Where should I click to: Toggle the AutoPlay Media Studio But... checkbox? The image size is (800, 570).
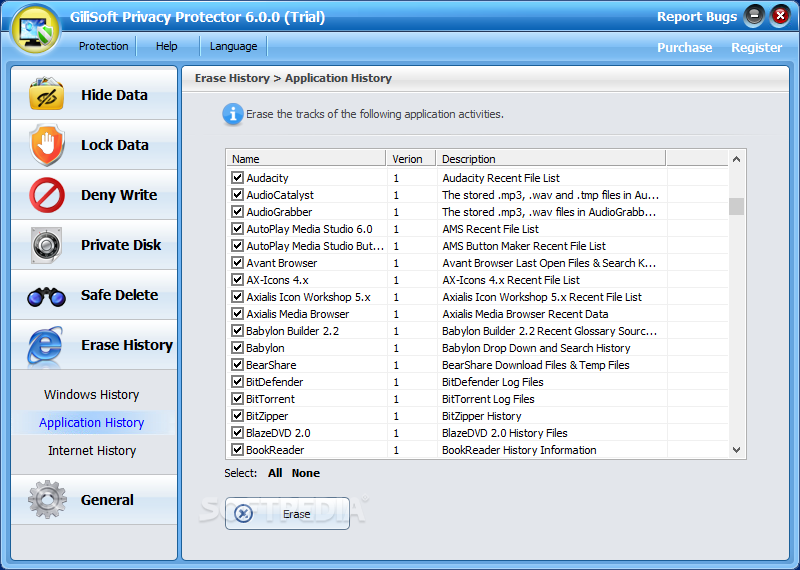click(237, 245)
